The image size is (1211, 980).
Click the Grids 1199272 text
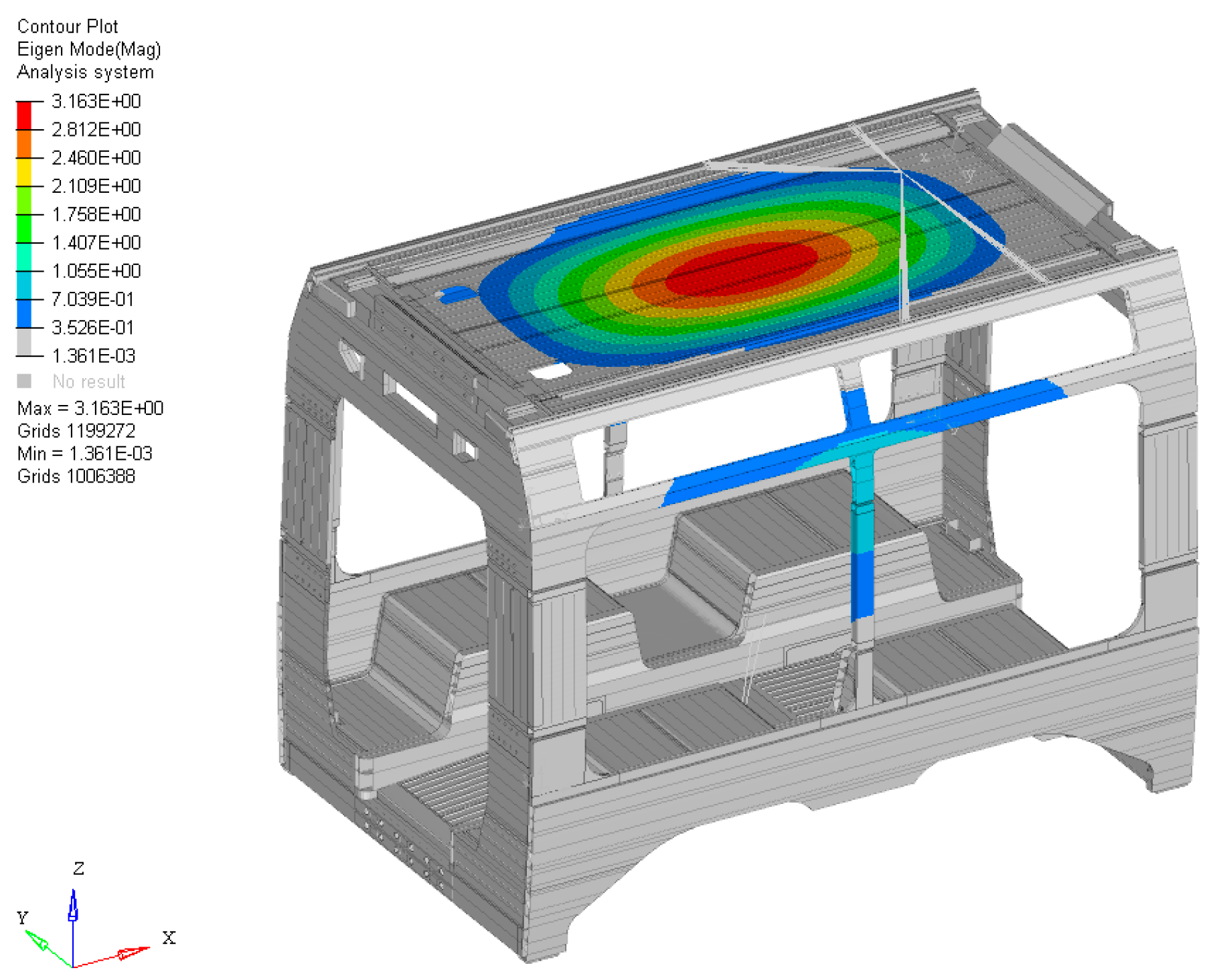(76, 431)
